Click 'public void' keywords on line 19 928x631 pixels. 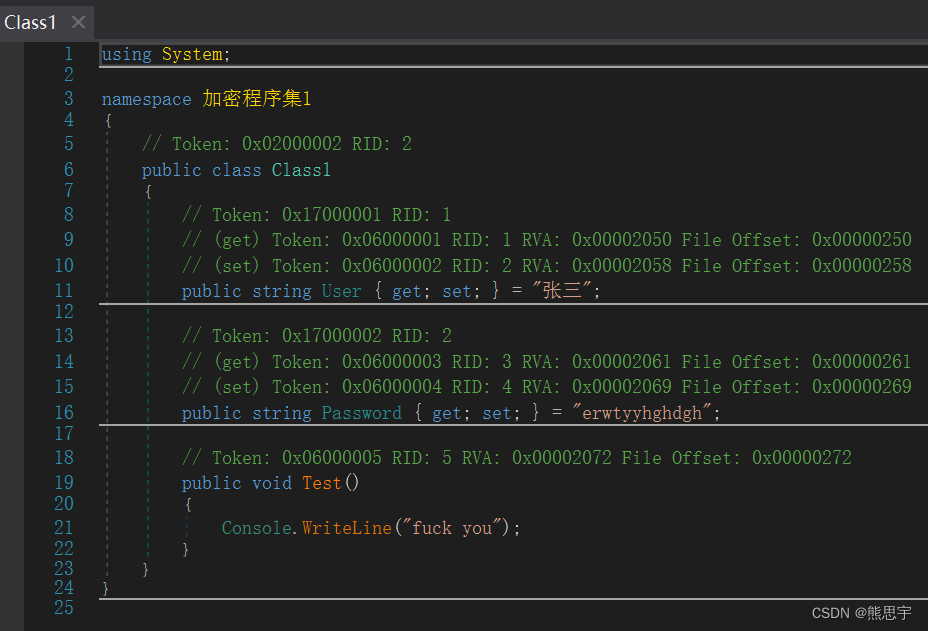pos(237,483)
